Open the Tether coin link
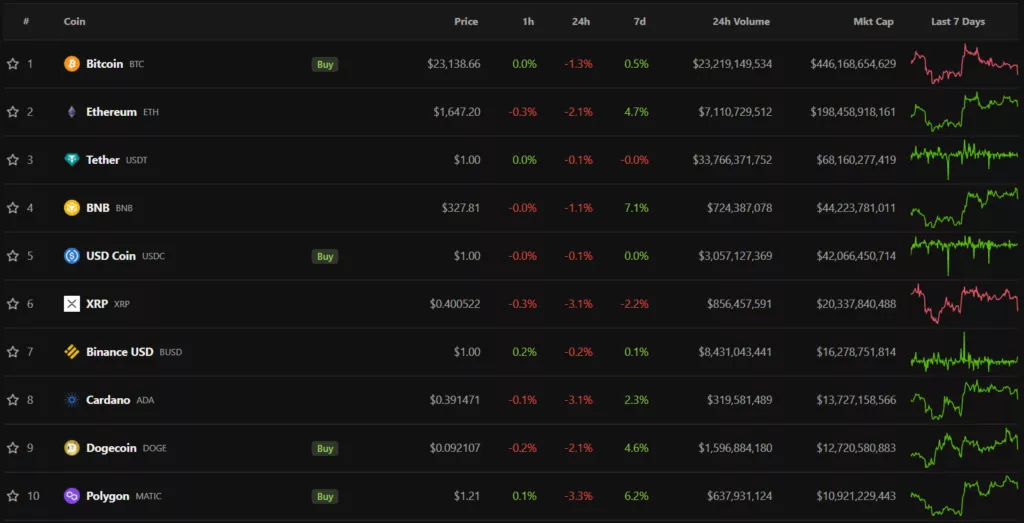The height and width of the screenshot is (523, 1024). (103, 160)
